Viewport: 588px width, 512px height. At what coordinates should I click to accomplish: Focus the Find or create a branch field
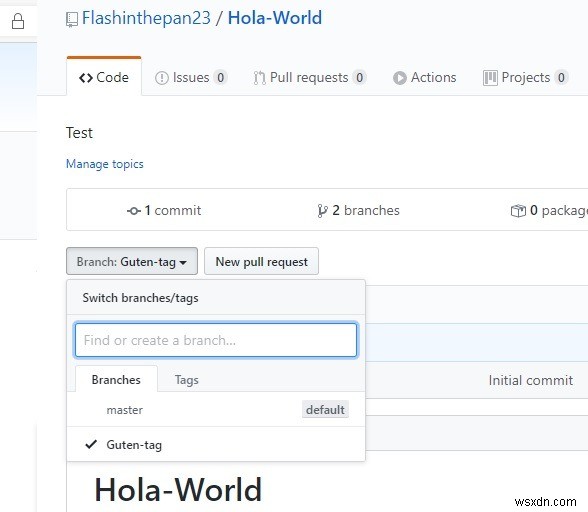(x=216, y=340)
